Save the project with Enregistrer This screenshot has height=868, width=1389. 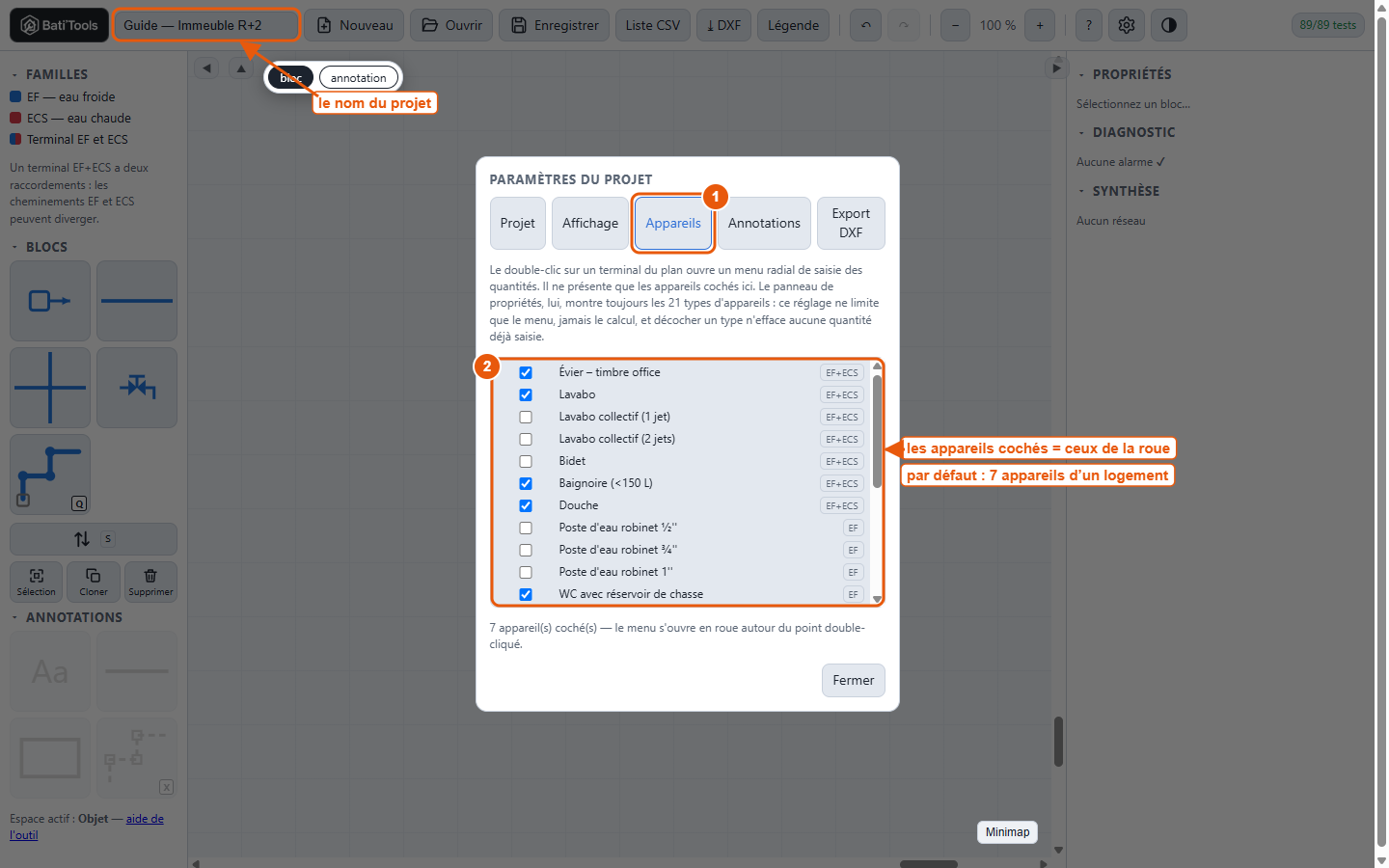[555, 25]
